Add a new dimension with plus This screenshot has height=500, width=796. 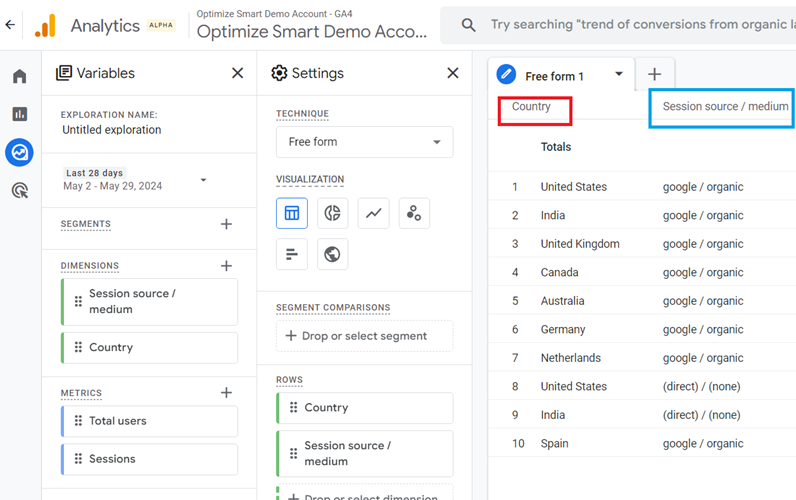[x=226, y=265]
